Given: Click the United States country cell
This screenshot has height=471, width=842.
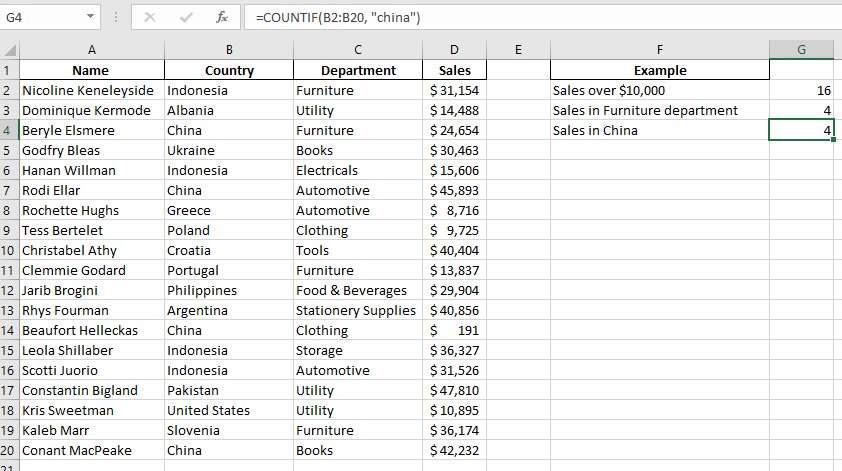Looking at the screenshot, I should click(x=229, y=410).
